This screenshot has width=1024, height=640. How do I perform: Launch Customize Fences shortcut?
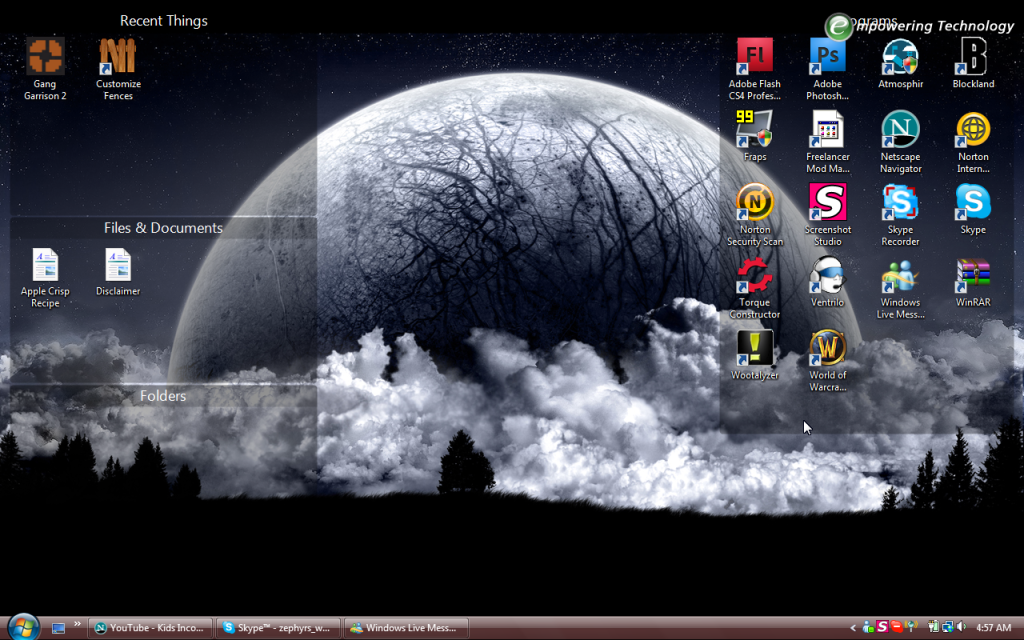click(x=118, y=68)
